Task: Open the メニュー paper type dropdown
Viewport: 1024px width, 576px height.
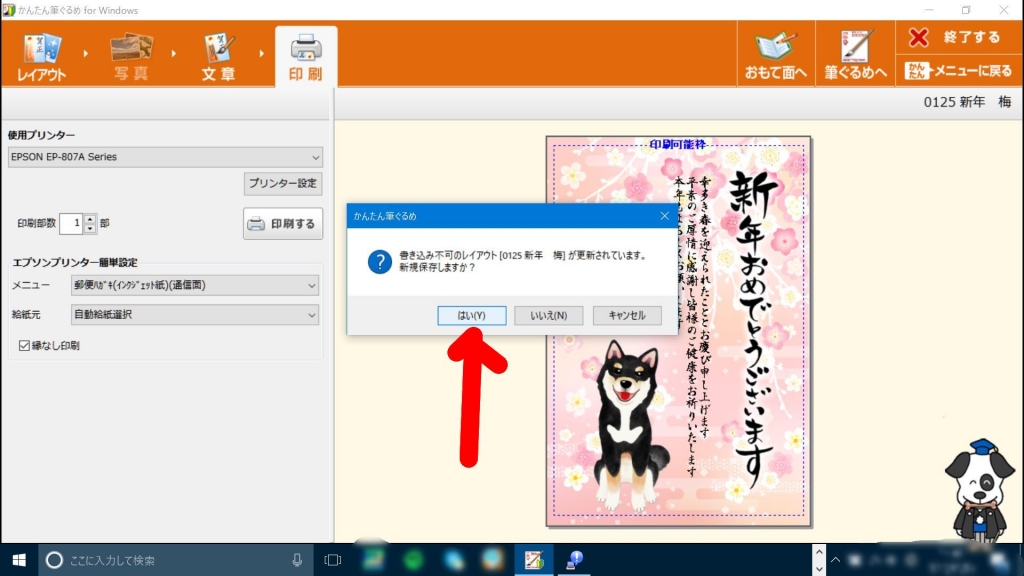Action: coord(195,285)
